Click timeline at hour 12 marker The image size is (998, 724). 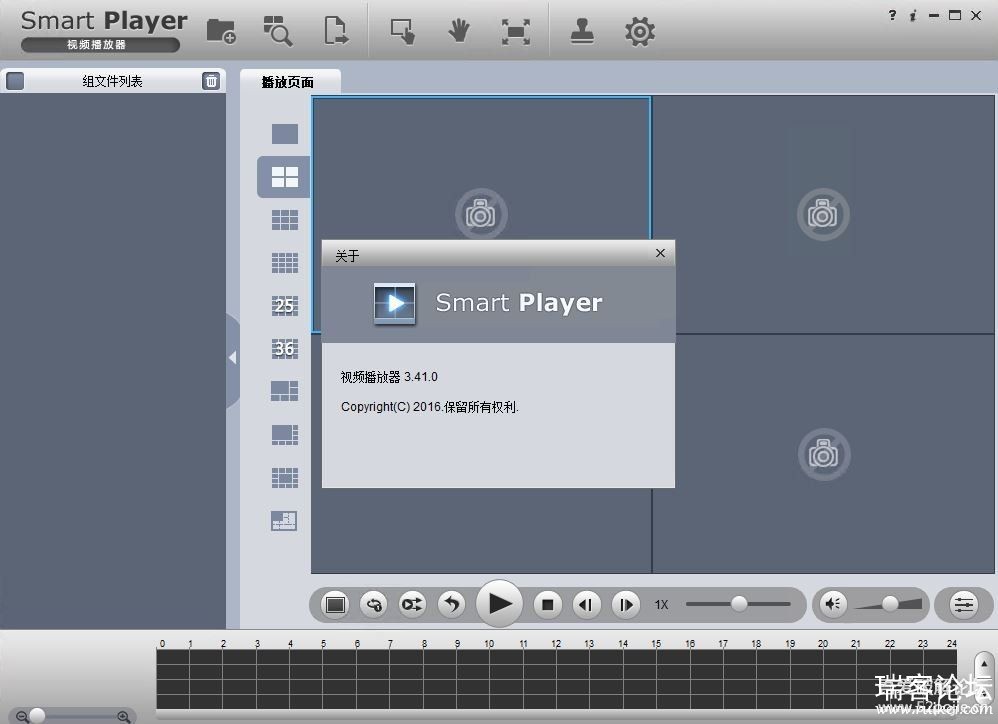click(x=556, y=644)
